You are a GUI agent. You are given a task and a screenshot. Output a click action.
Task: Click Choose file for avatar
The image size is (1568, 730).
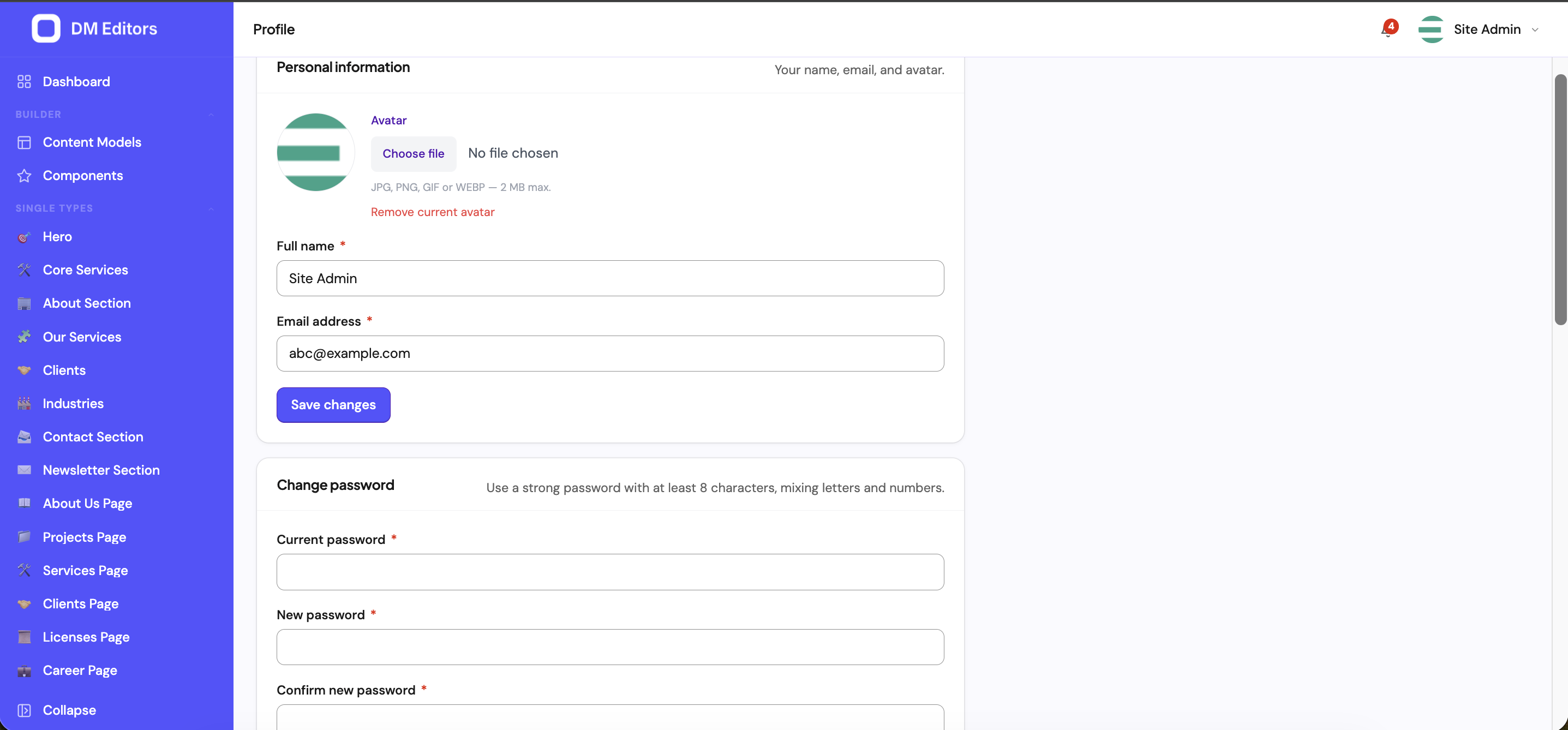point(414,153)
